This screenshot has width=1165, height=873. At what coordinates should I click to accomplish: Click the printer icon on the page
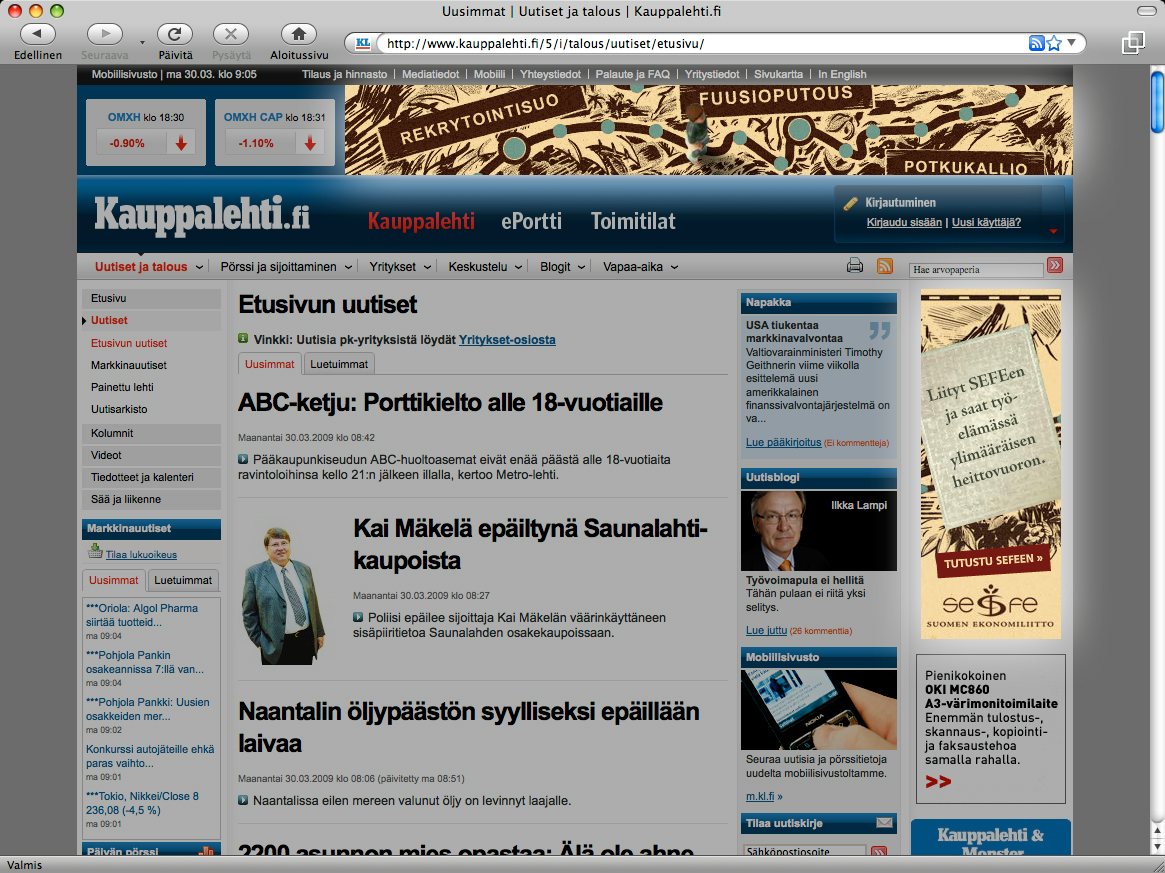pyautogui.click(x=854, y=265)
